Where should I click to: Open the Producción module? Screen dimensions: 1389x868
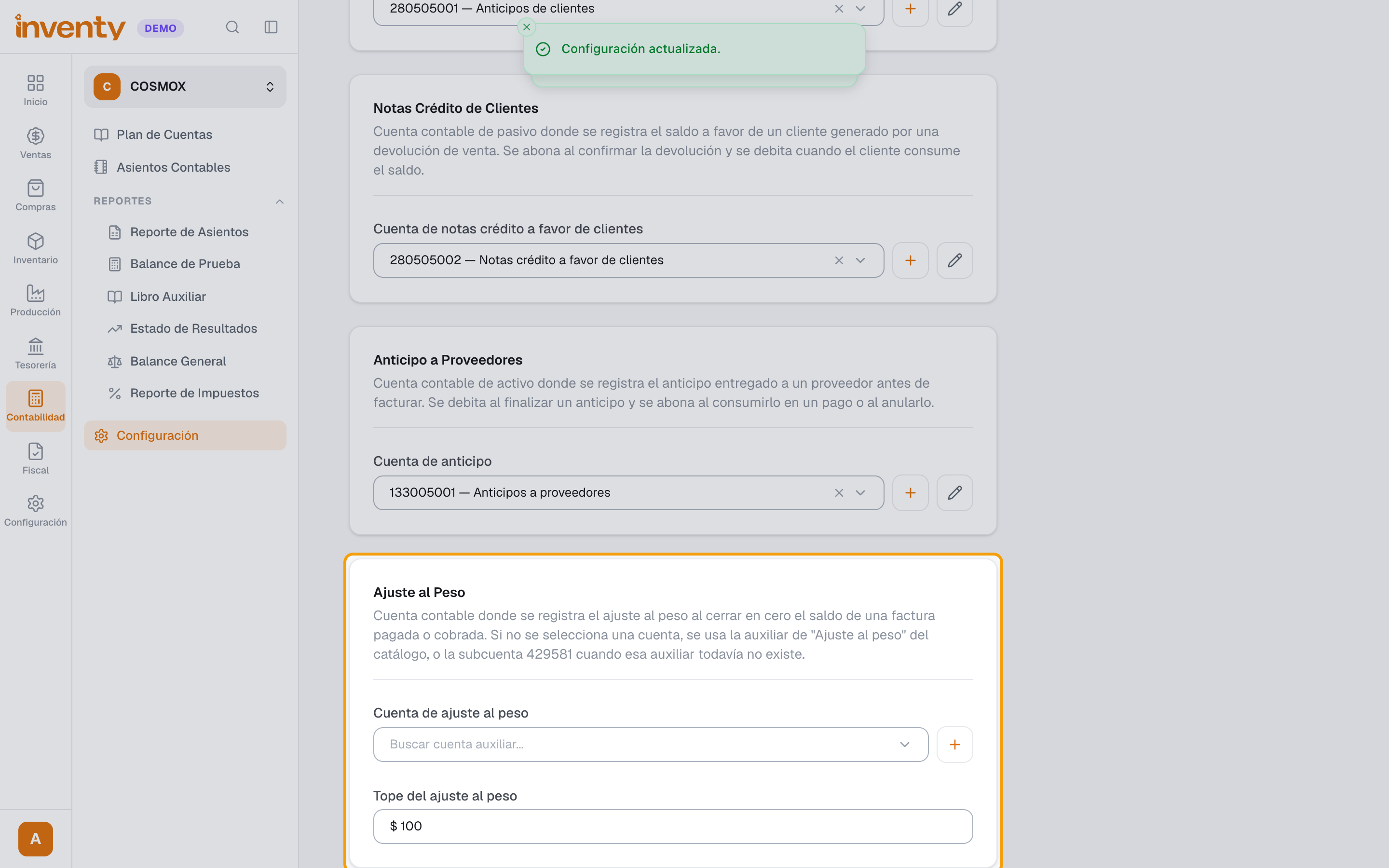[36, 301]
